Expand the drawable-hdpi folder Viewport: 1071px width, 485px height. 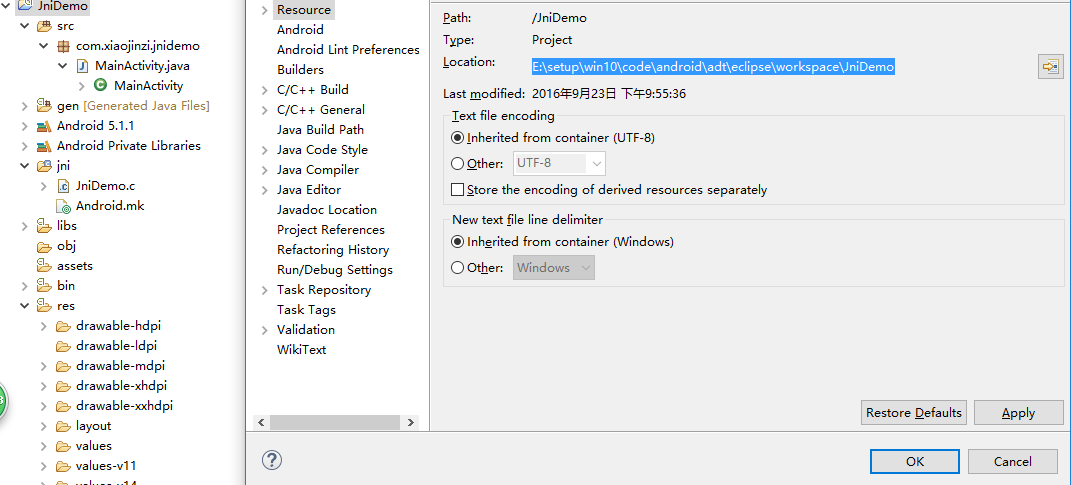(44, 326)
